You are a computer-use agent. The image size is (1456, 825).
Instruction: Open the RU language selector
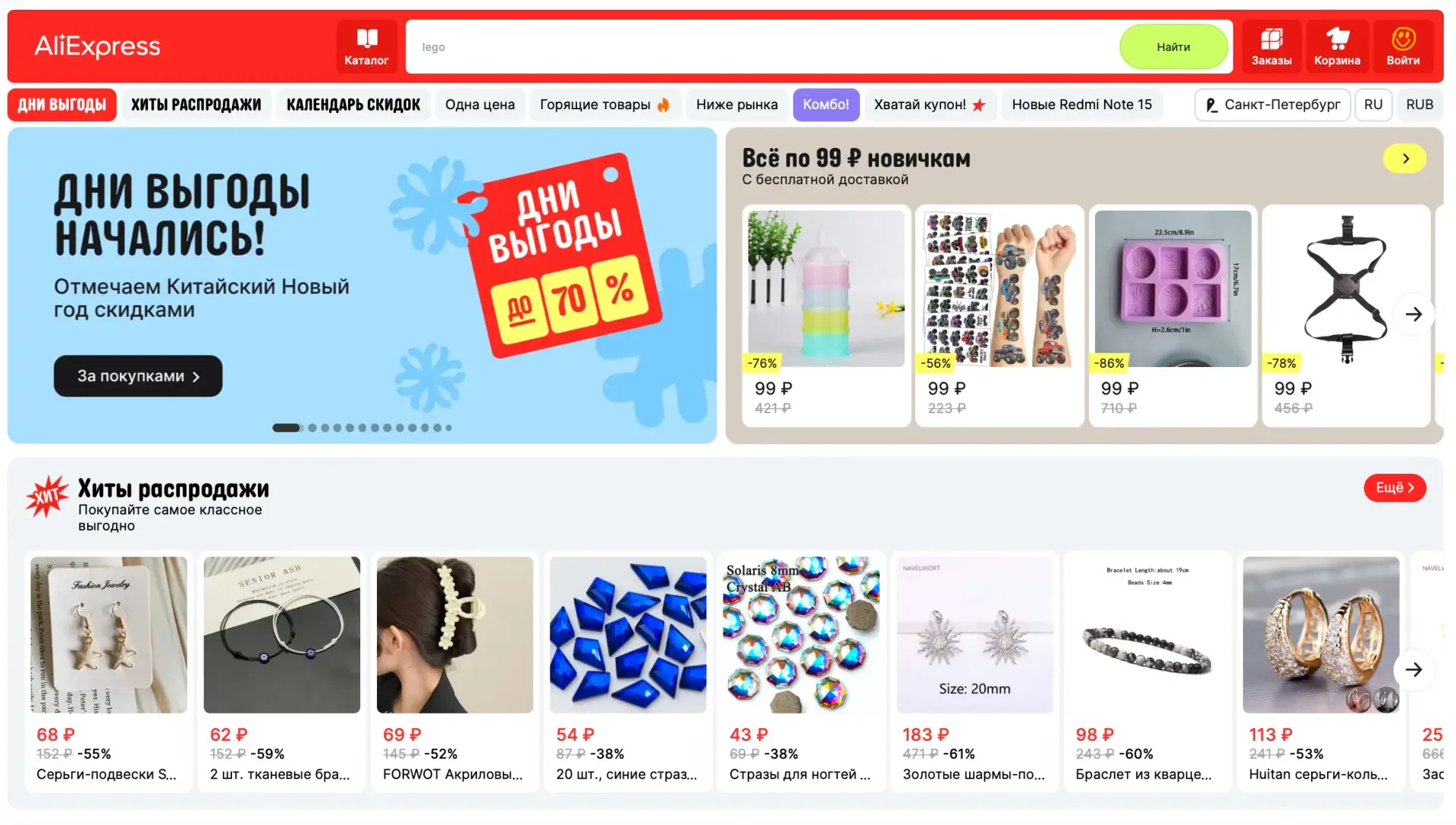pyautogui.click(x=1373, y=105)
